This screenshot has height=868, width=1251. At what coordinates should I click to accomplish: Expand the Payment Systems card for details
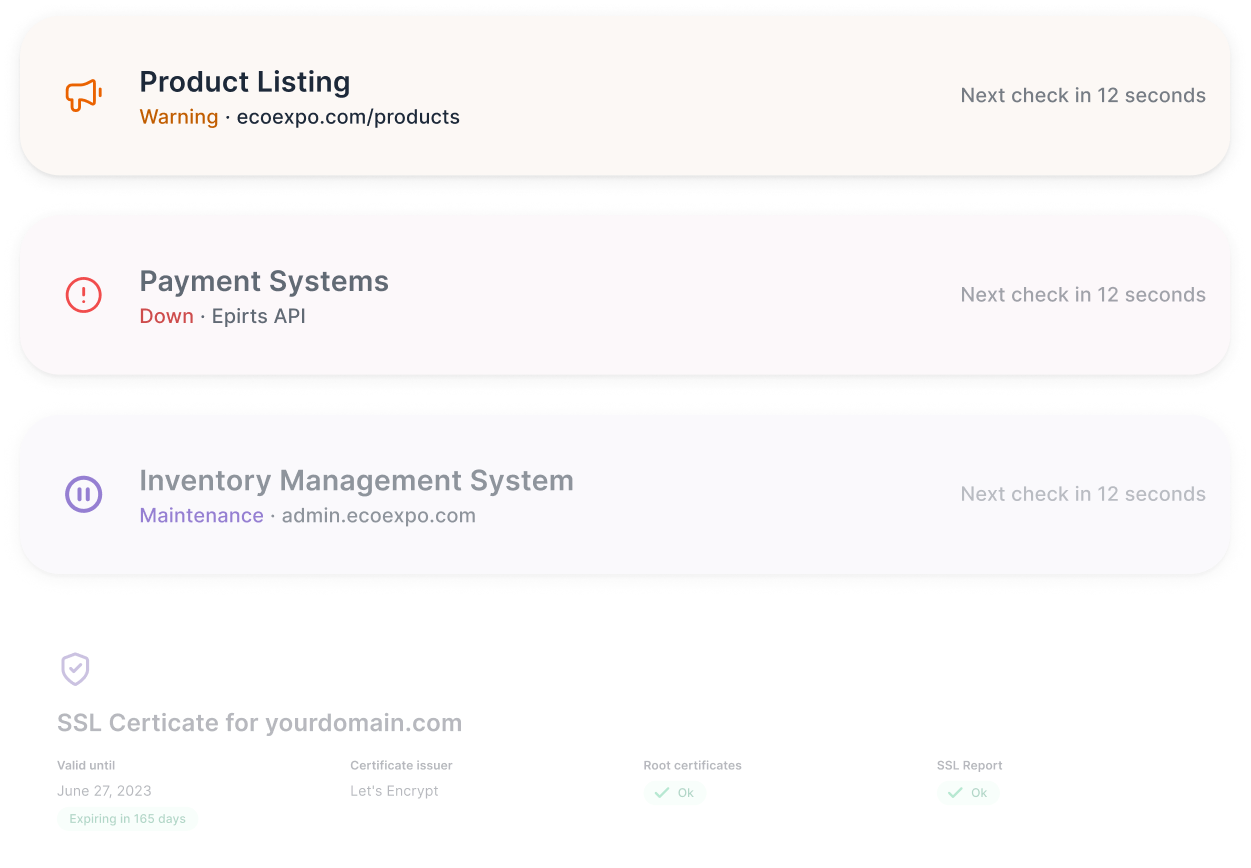tap(625, 295)
